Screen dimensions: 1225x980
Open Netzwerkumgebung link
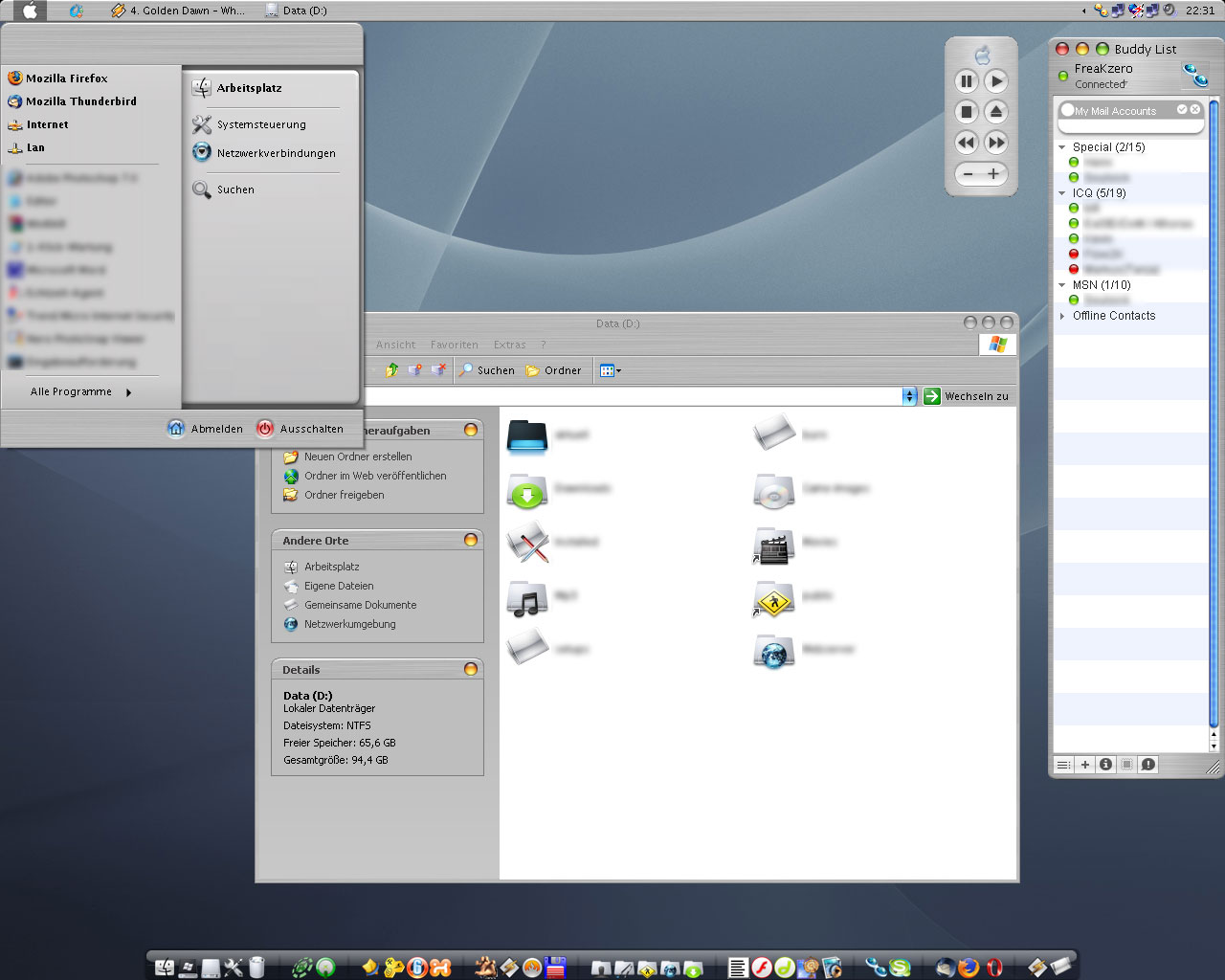click(350, 624)
